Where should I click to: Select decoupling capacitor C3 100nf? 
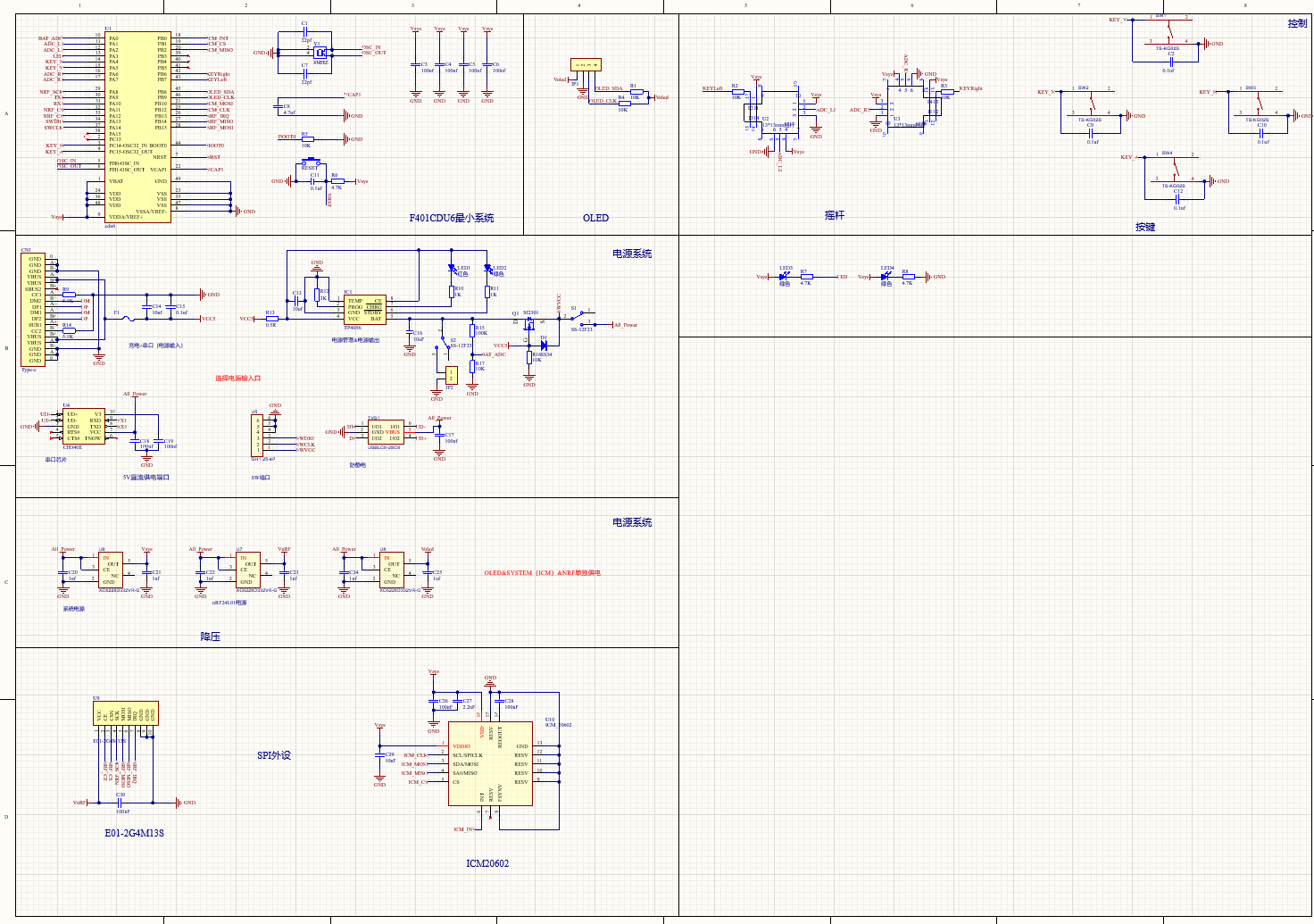[x=416, y=64]
